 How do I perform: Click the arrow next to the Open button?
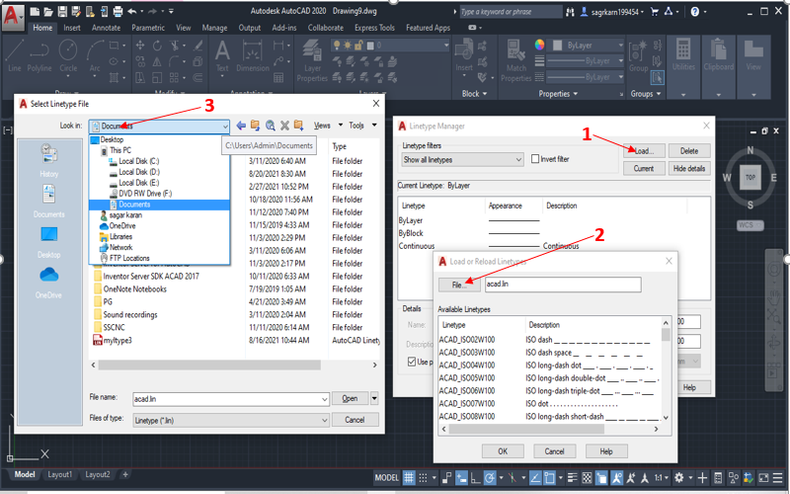pyautogui.click(x=374, y=398)
